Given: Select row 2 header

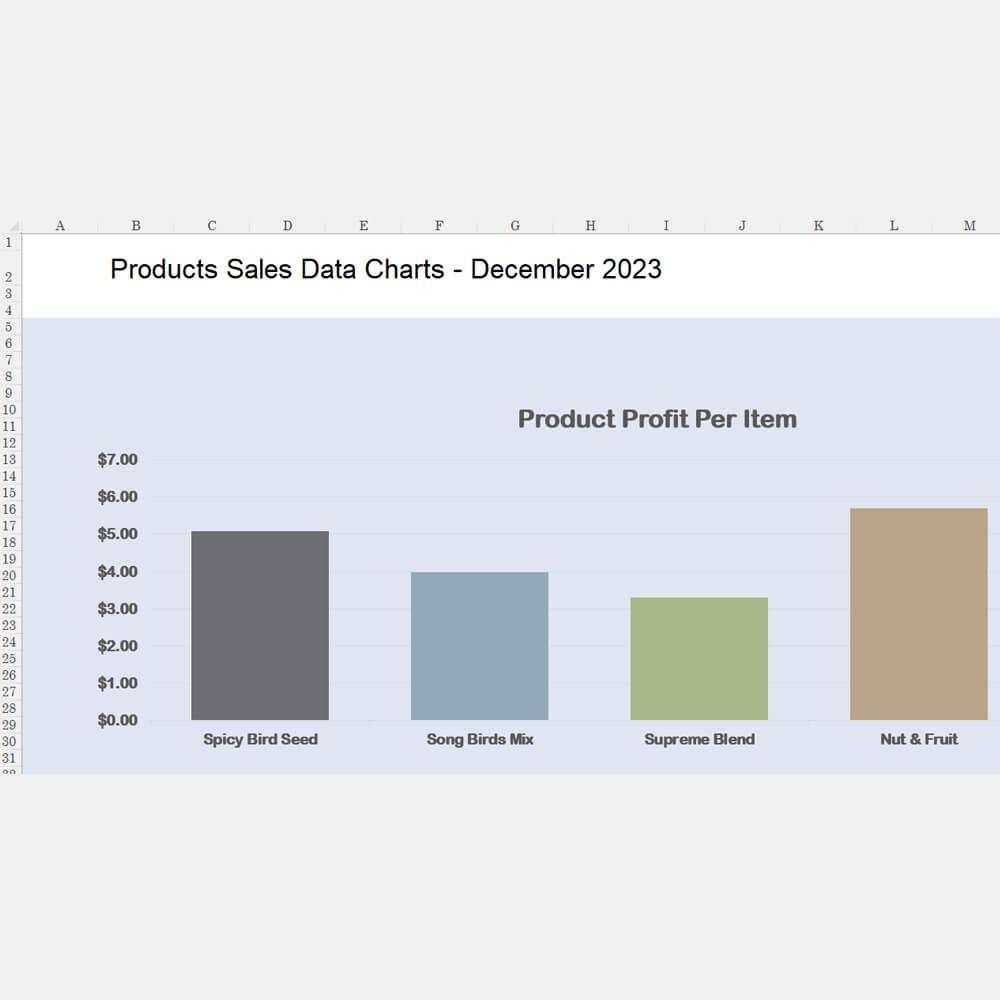Looking at the screenshot, I should click(x=10, y=277).
